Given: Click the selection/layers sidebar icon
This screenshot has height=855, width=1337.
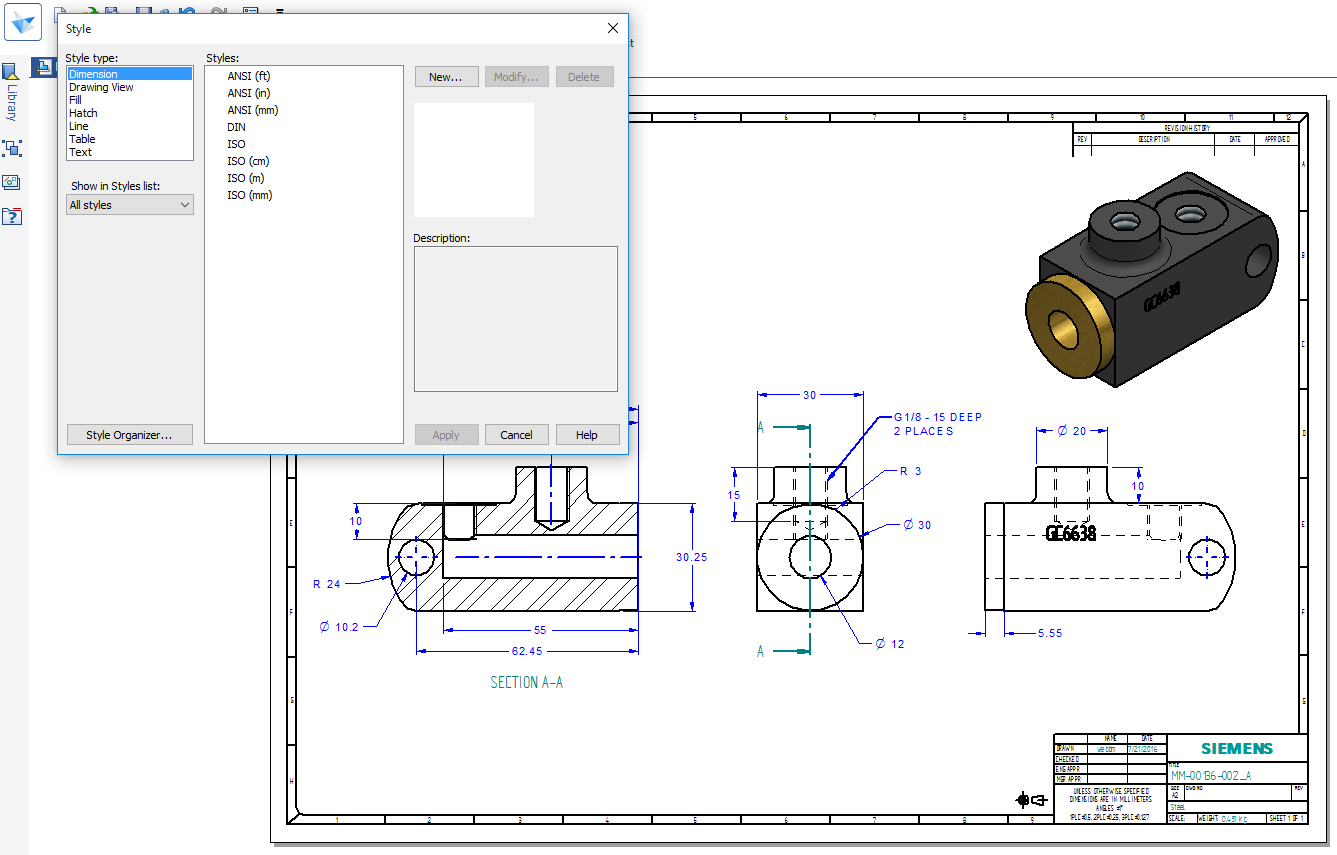Looking at the screenshot, I should tap(13, 148).
